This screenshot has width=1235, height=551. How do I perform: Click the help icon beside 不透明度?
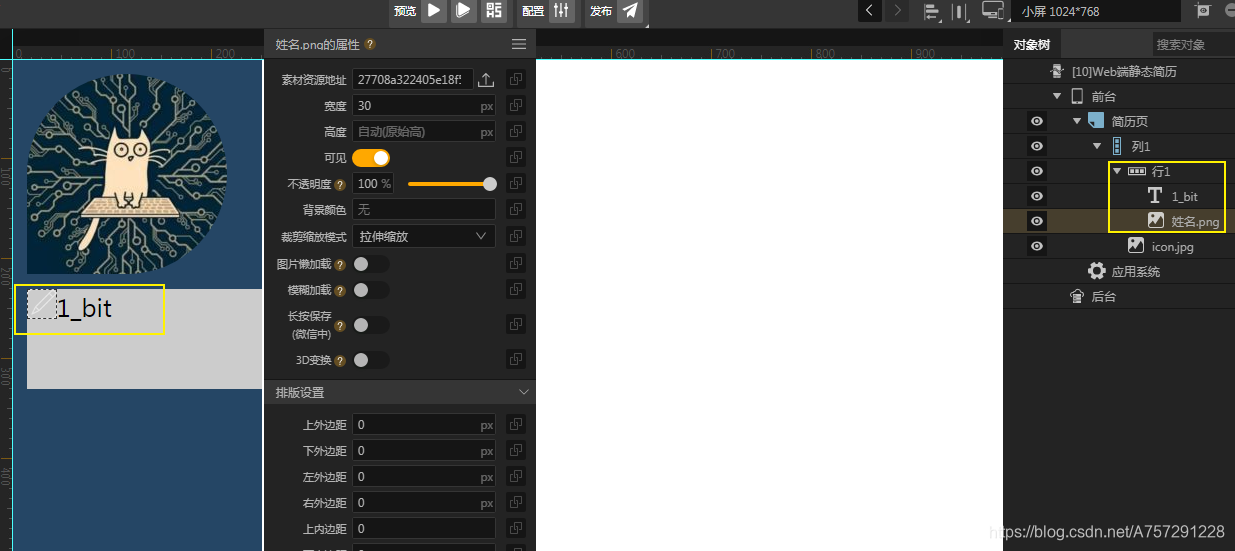pyautogui.click(x=340, y=184)
